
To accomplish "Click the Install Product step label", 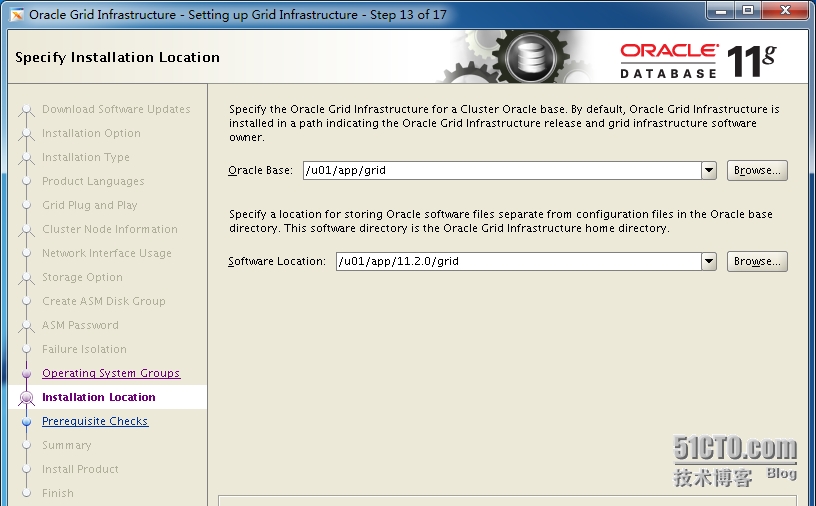I will [80, 469].
